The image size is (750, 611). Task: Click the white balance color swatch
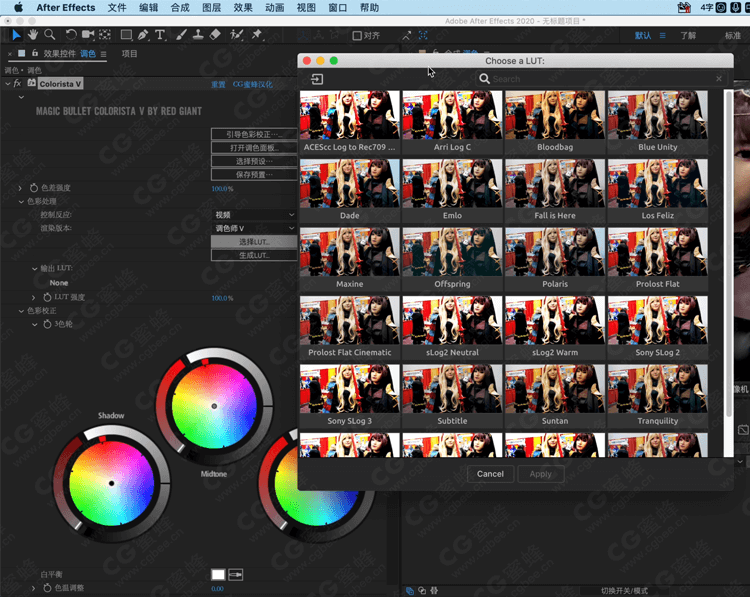tap(218, 574)
